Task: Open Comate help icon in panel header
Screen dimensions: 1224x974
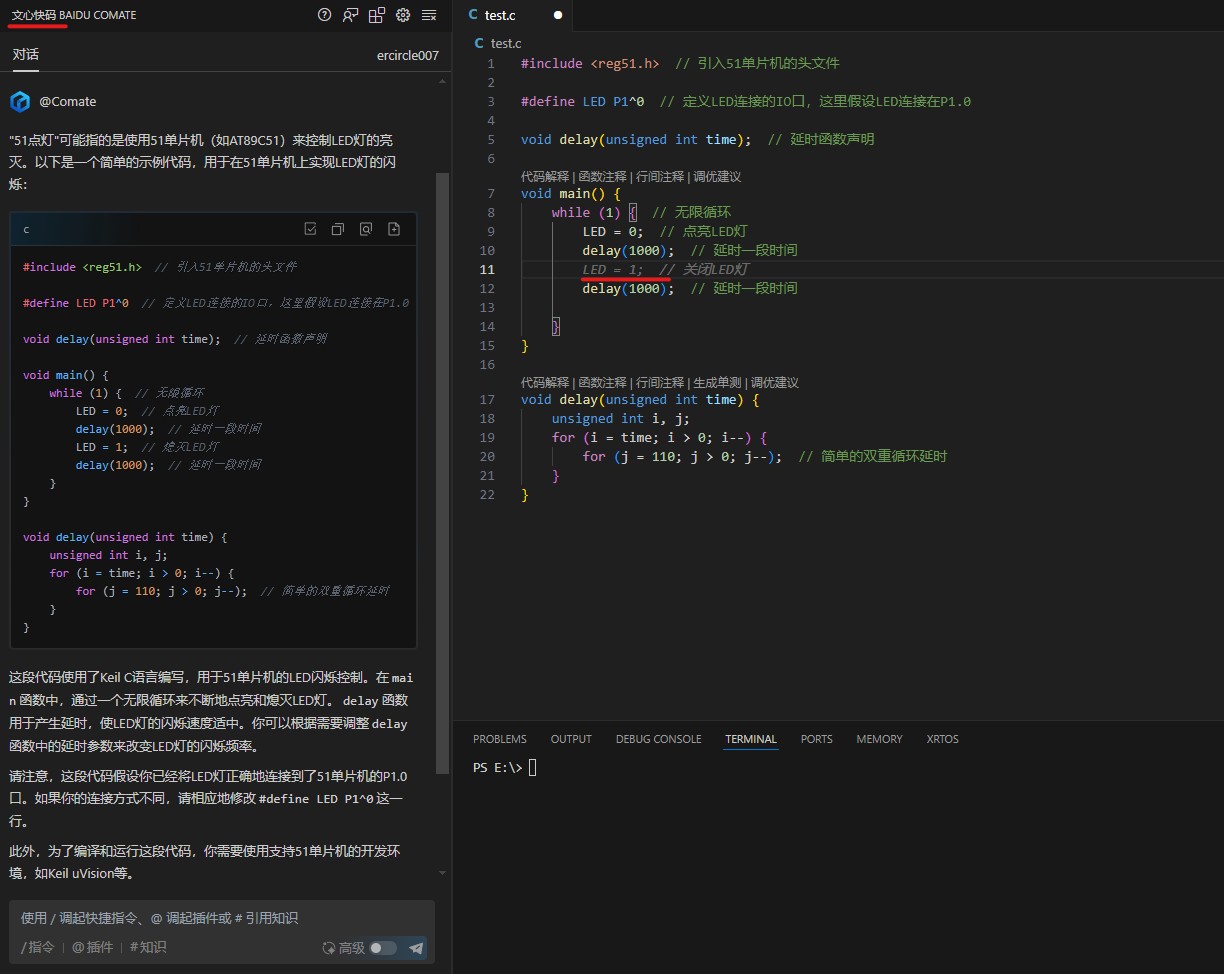Action: point(324,15)
